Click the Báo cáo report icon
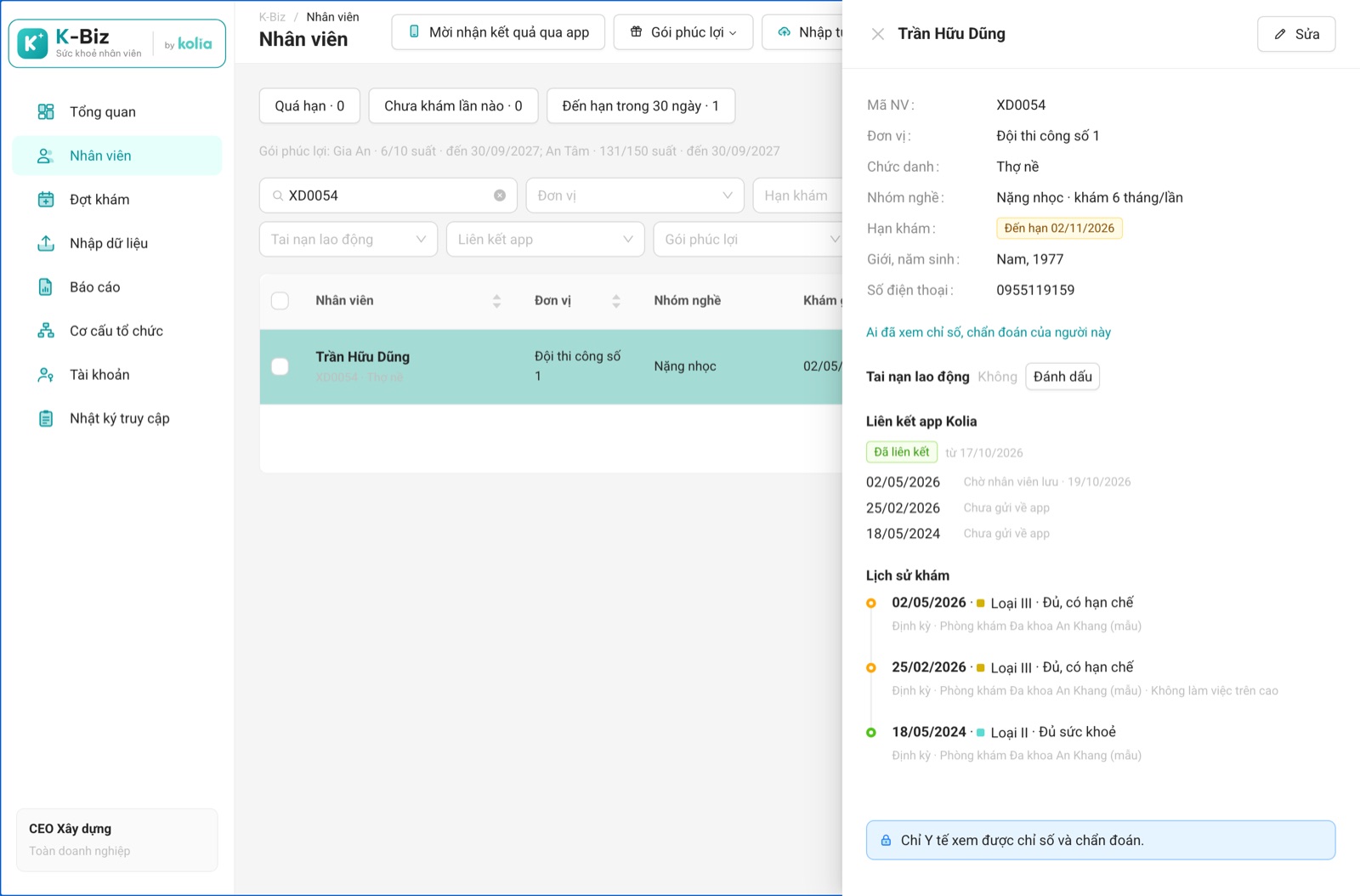 tap(46, 286)
